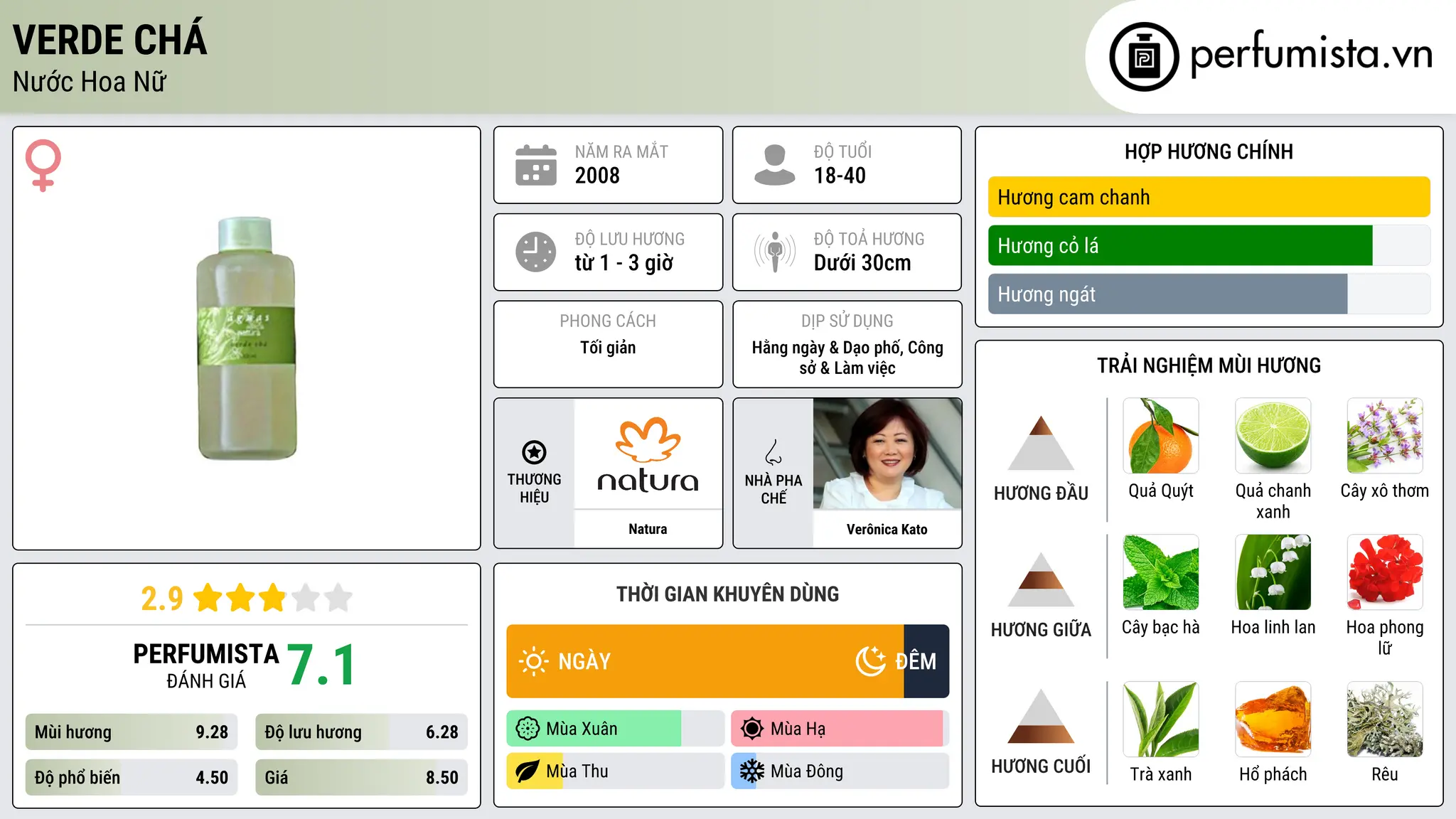
Task: Click the sillage value Dưới 30cm
Action: click(x=862, y=263)
